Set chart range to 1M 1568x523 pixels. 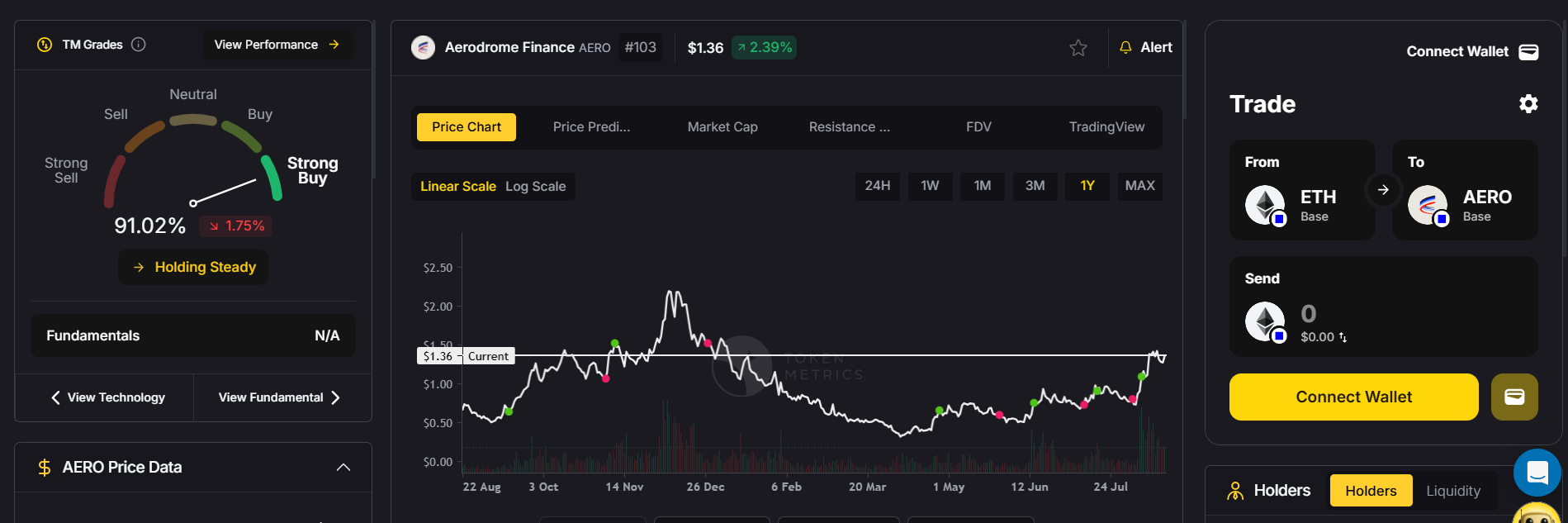tap(983, 186)
